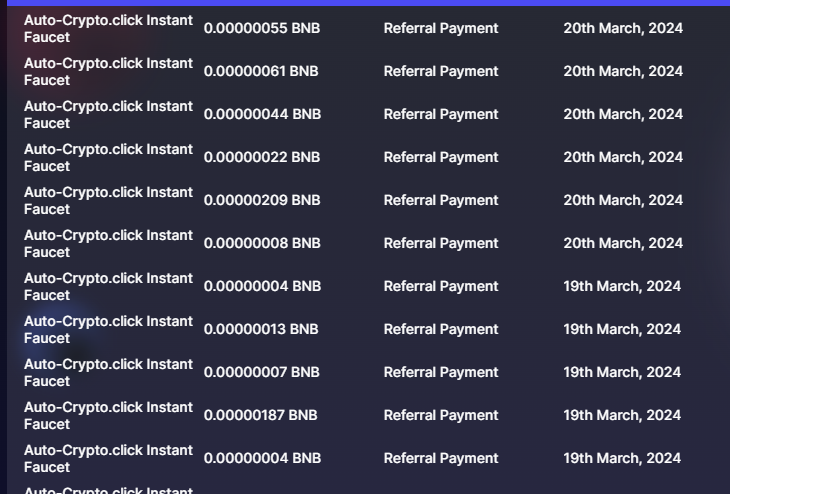Screen dimensions: 818x494
Task: Select the date for the 0.00000008 BNB payment
Action: coord(622,243)
